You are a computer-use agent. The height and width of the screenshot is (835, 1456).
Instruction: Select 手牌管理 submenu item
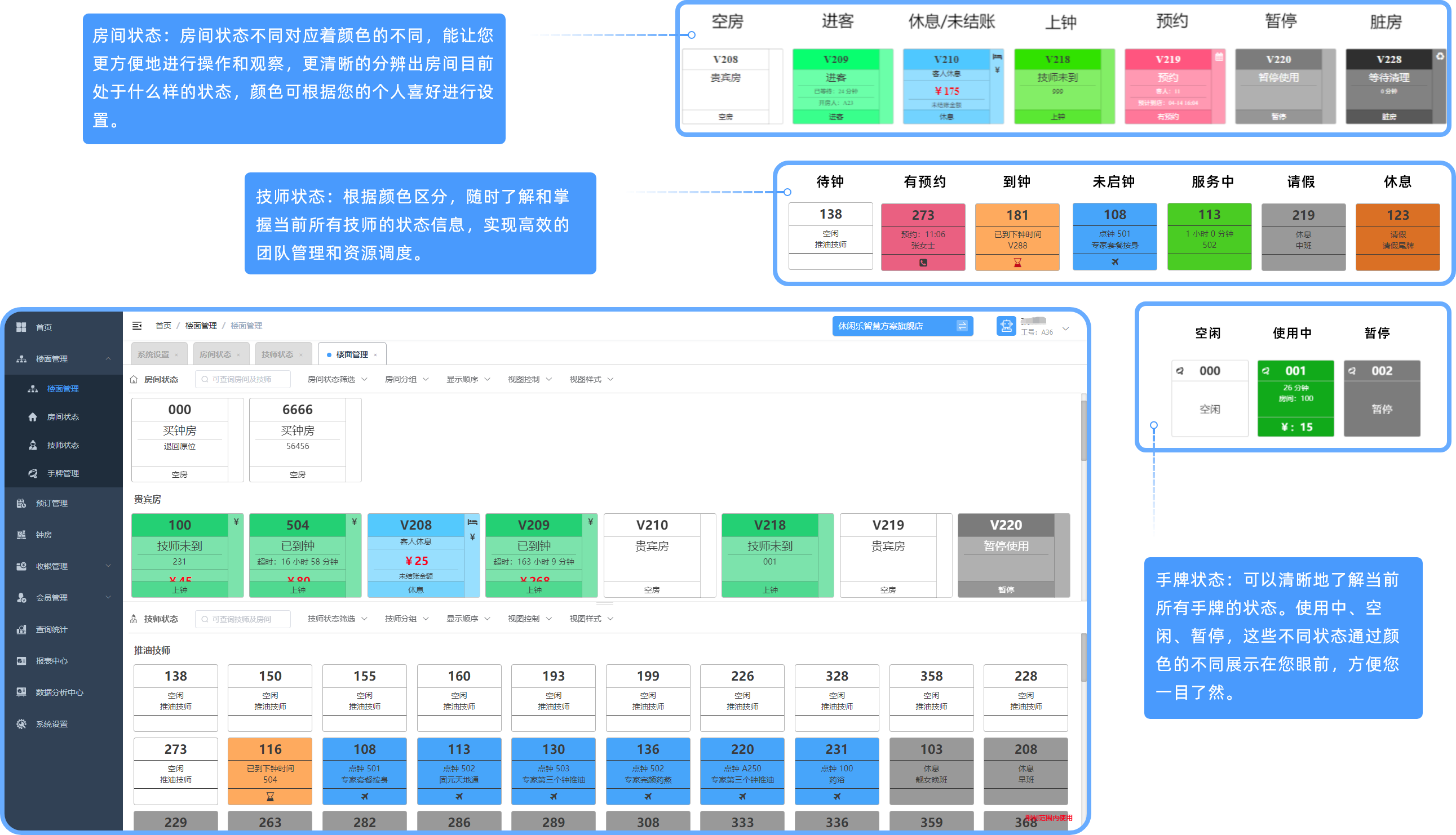[x=63, y=473]
